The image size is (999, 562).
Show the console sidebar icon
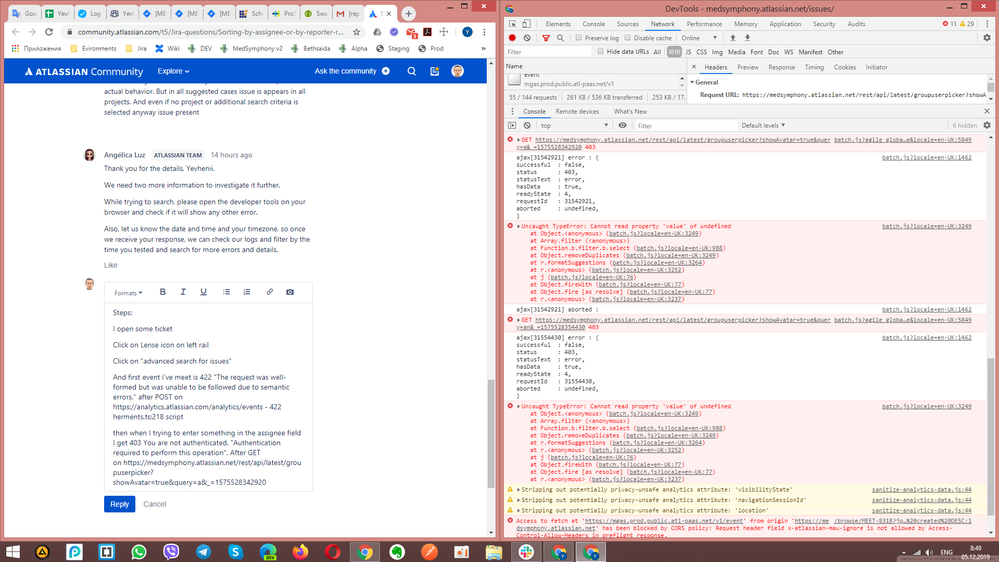click(512, 126)
